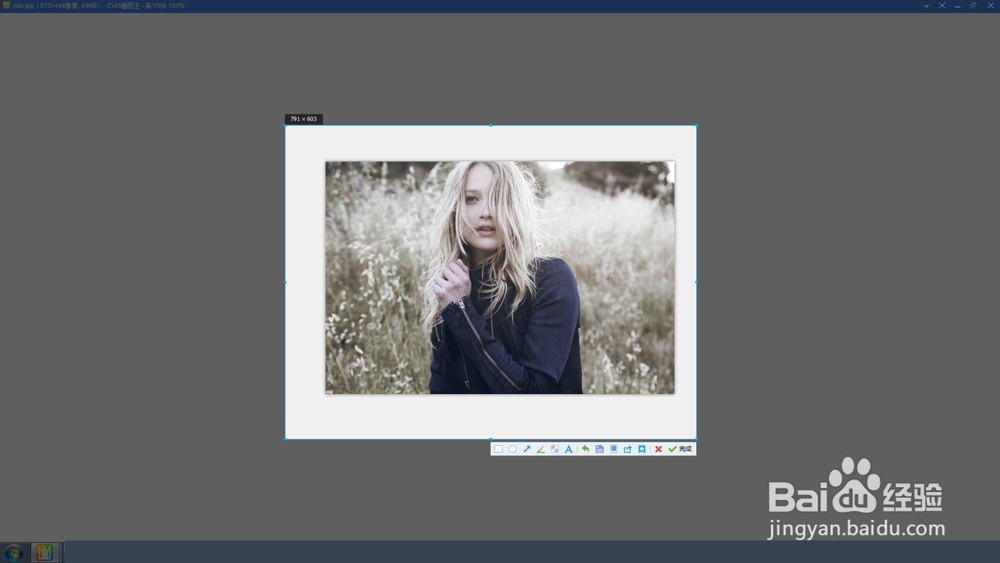Screen dimensions: 1000x563
Task: Select the mosaic blur tool
Action: tap(554, 449)
